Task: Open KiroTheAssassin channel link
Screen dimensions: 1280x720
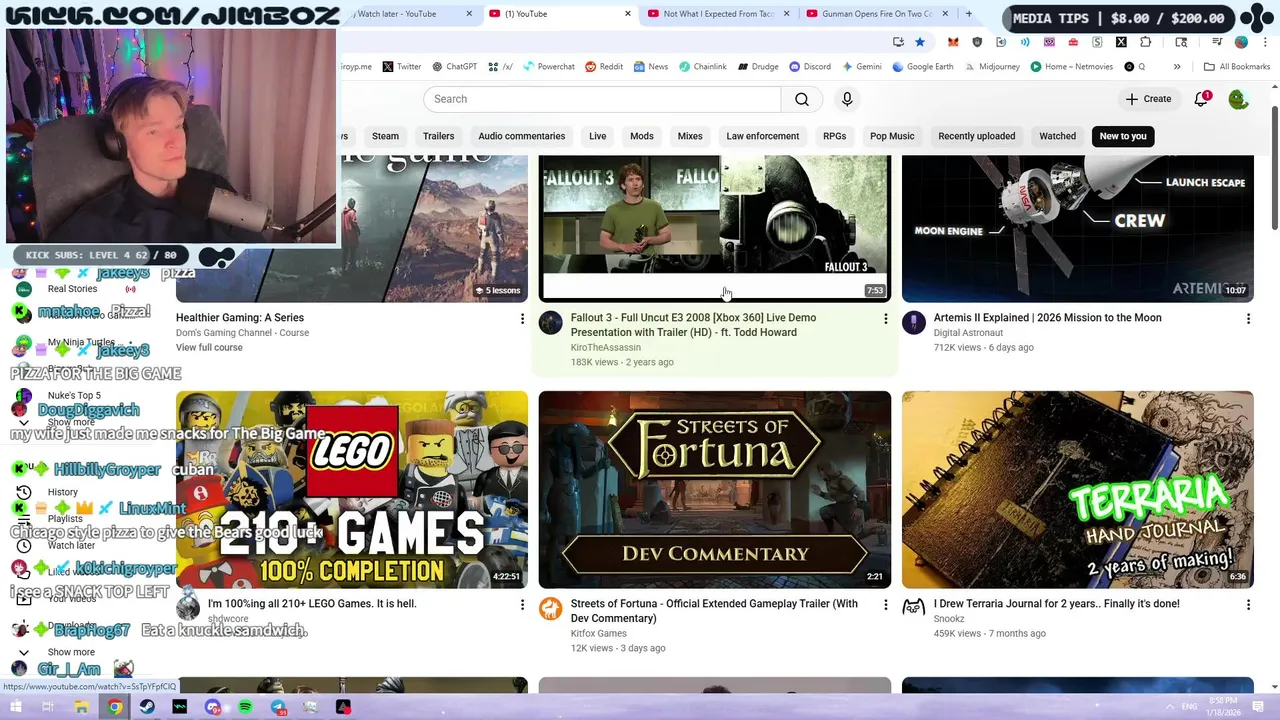Action: click(x=605, y=347)
